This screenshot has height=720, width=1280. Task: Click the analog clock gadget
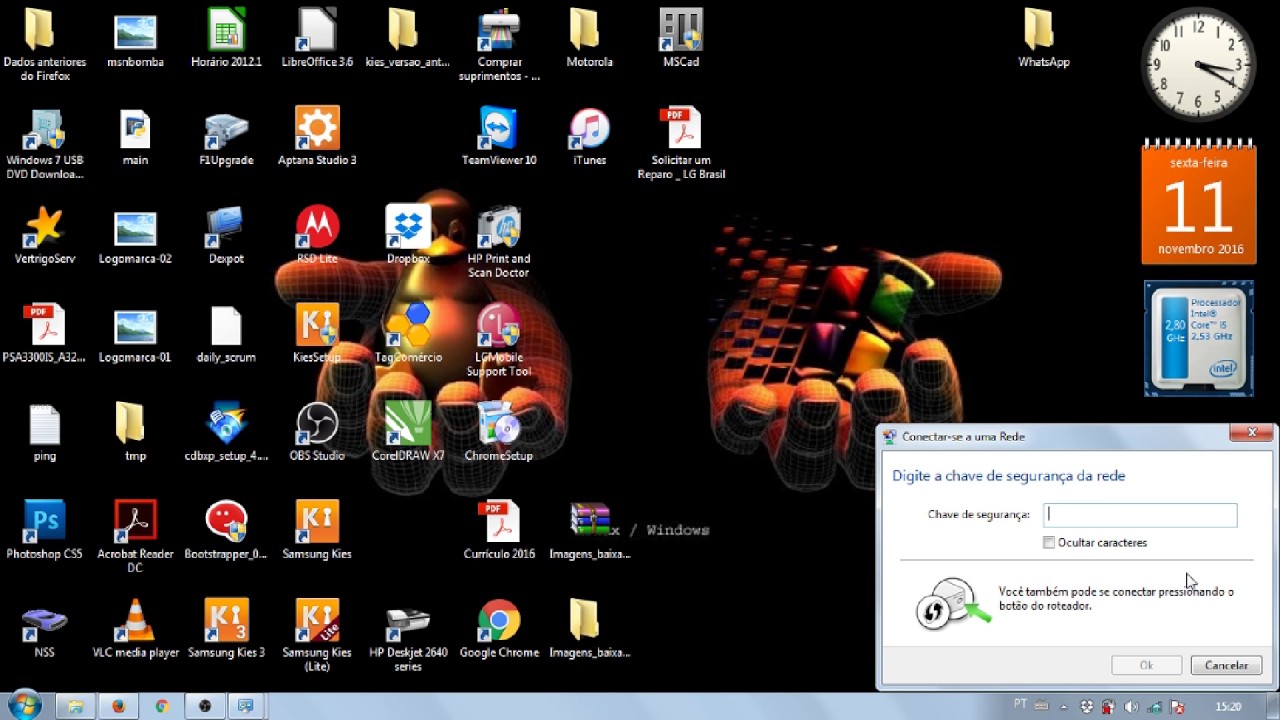point(1198,64)
